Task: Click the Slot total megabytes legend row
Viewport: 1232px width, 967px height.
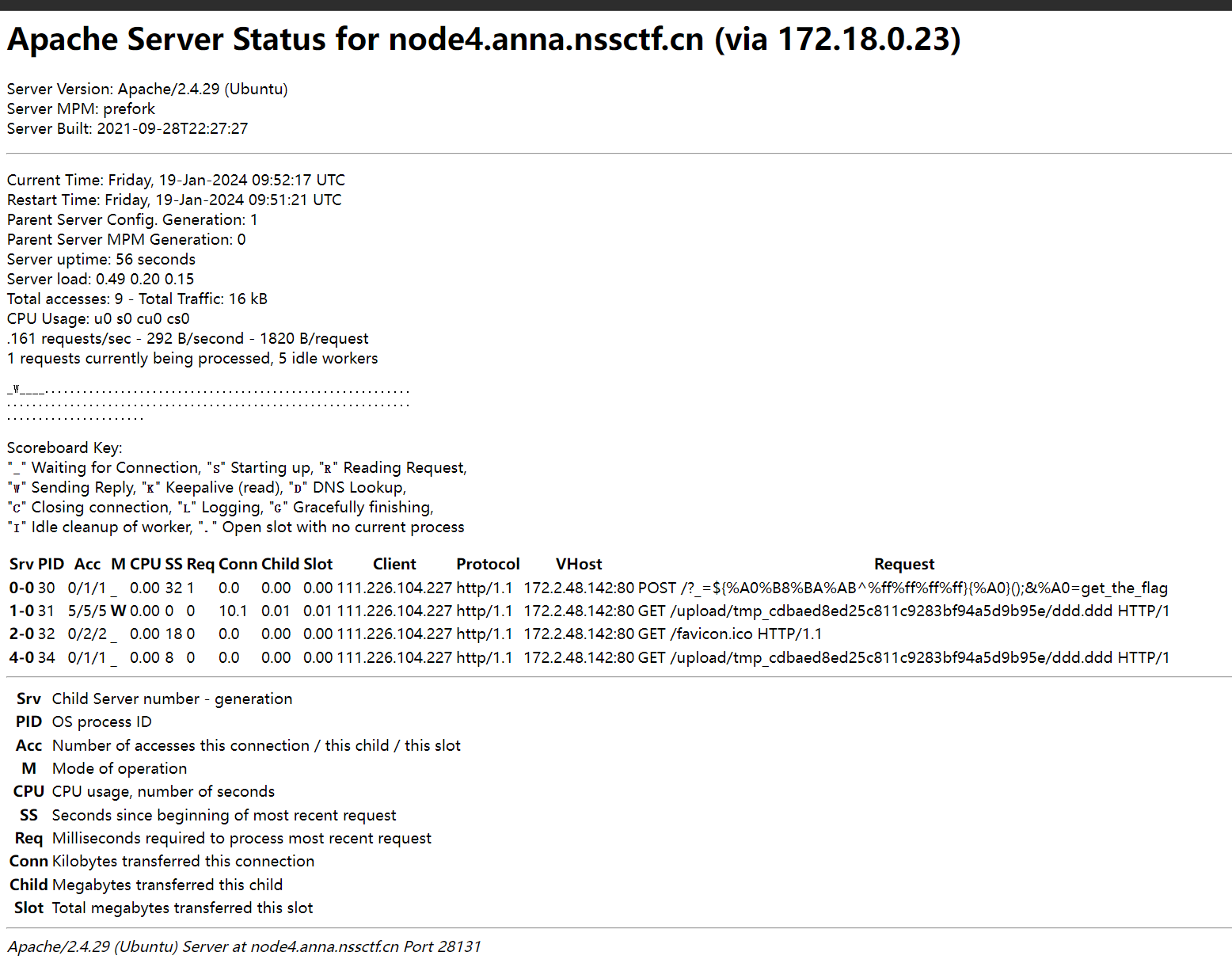Action: click(164, 908)
